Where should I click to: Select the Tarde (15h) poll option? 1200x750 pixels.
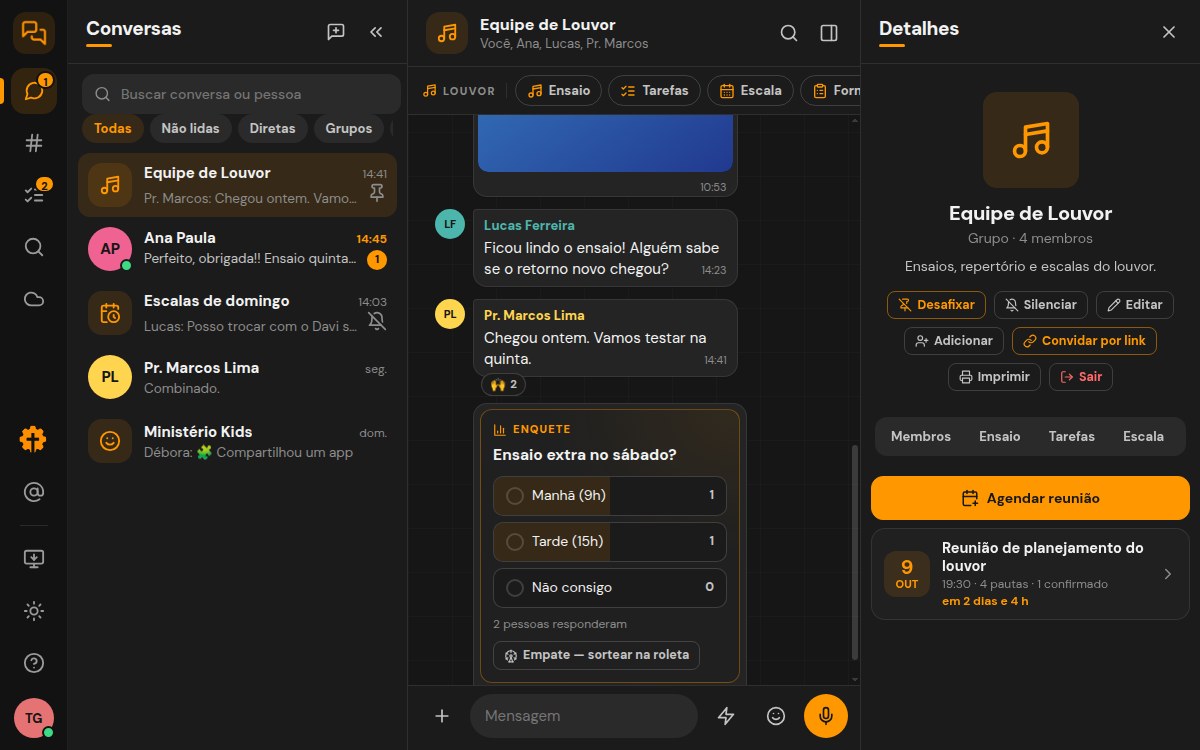click(x=610, y=541)
